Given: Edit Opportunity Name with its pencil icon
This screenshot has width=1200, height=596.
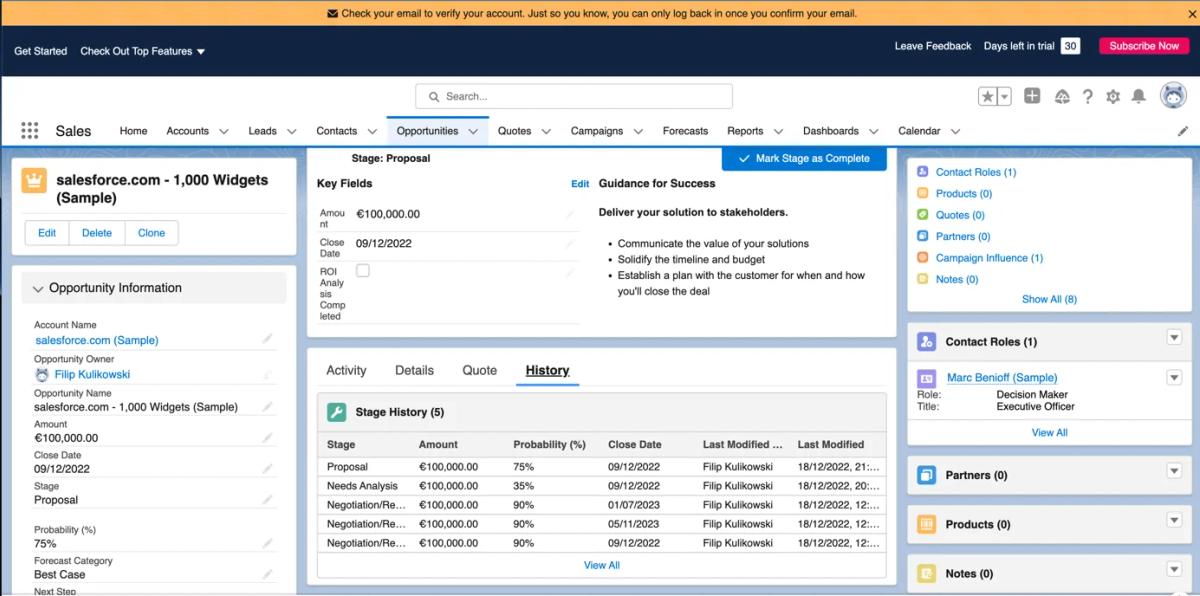Looking at the screenshot, I should pos(267,407).
